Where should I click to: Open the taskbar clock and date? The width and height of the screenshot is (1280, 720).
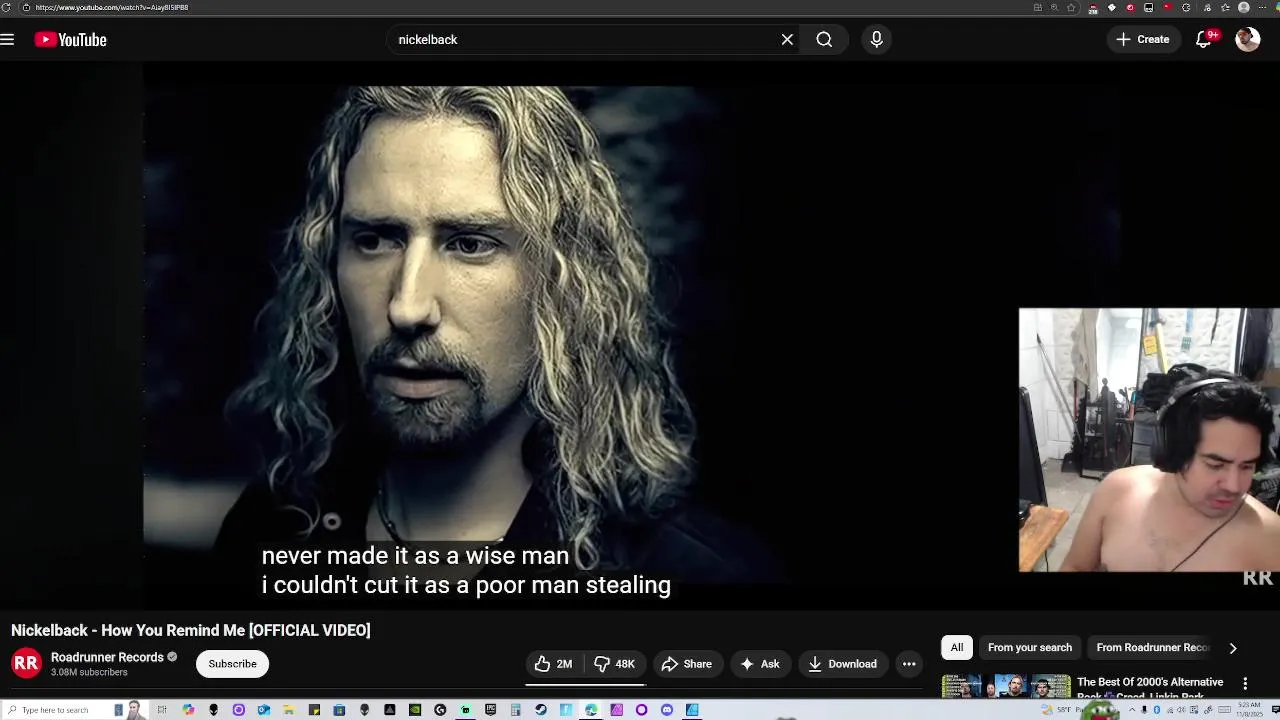point(1249,710)
